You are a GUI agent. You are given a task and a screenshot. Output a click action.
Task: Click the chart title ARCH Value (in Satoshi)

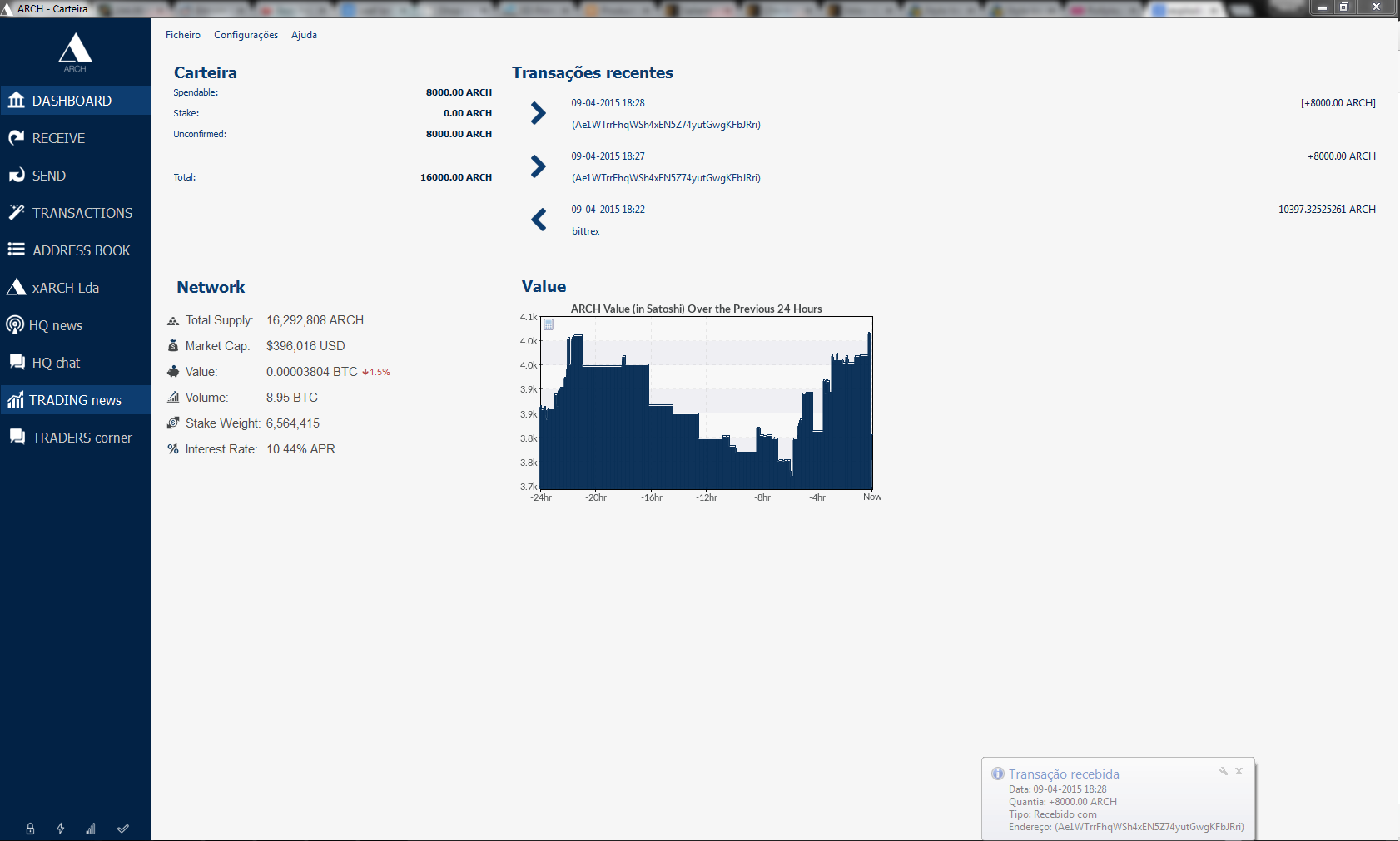(697, 309)
